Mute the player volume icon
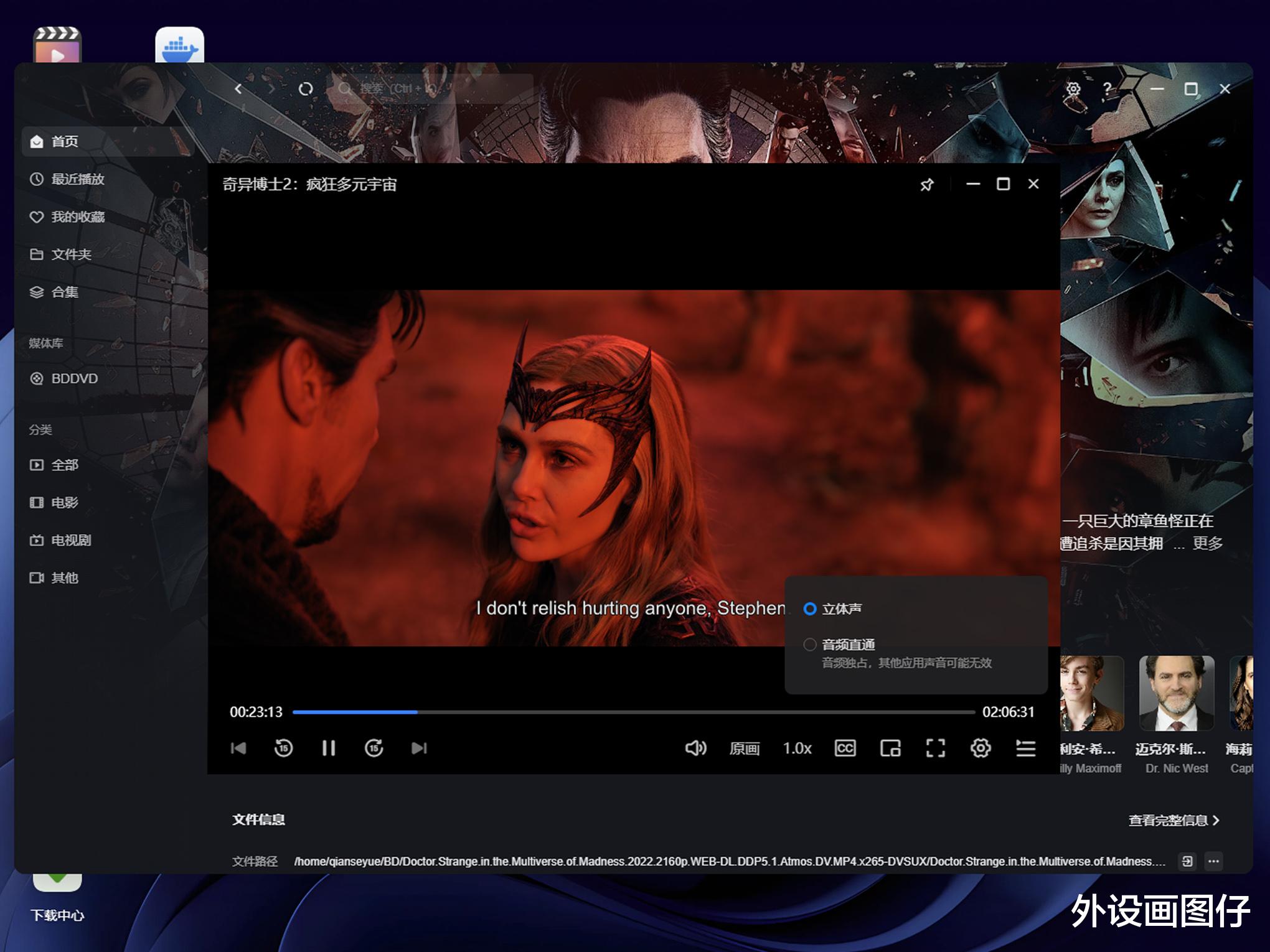Image resolution: width=1270 pixels, height=952 pixels. [695, 748]
